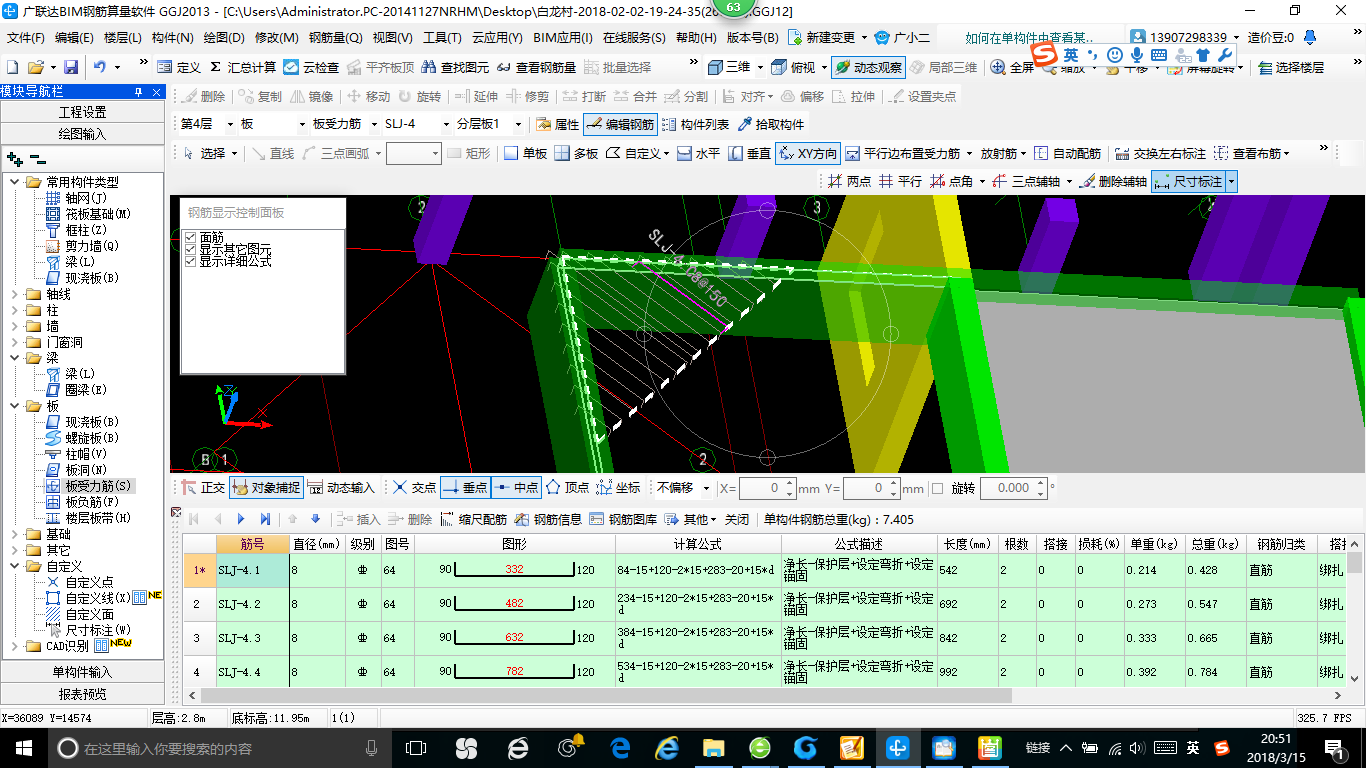1366x768 pixels.
Task: Toggle 垂点 perpendicular snap
Action: [464, 488]
